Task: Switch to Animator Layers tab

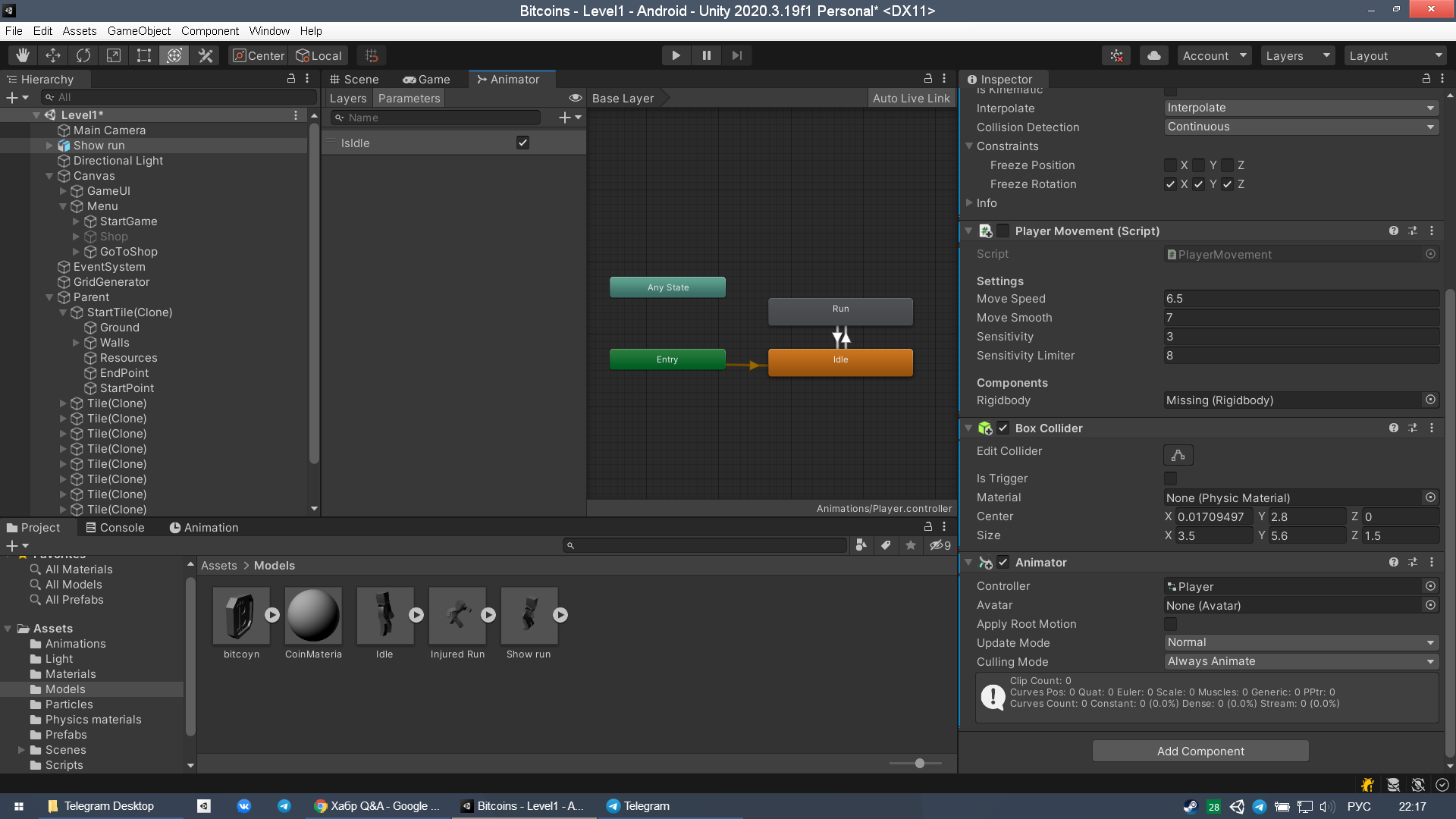Action: click(x=348, y=98)
